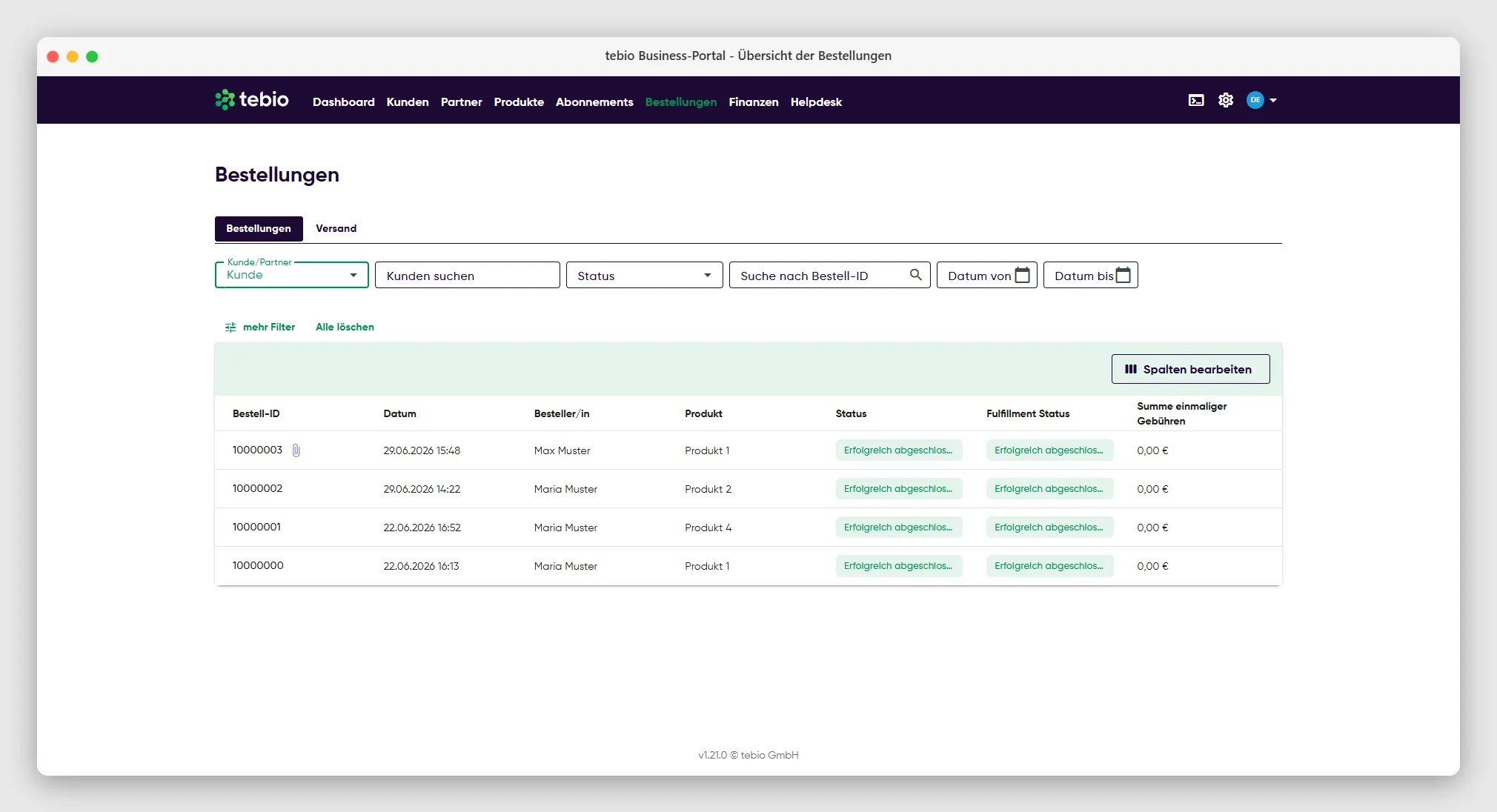The width and height of the screenshot is (1497, 812).
Task: Click the Alle löschen link
Action: tap(345, 327)
